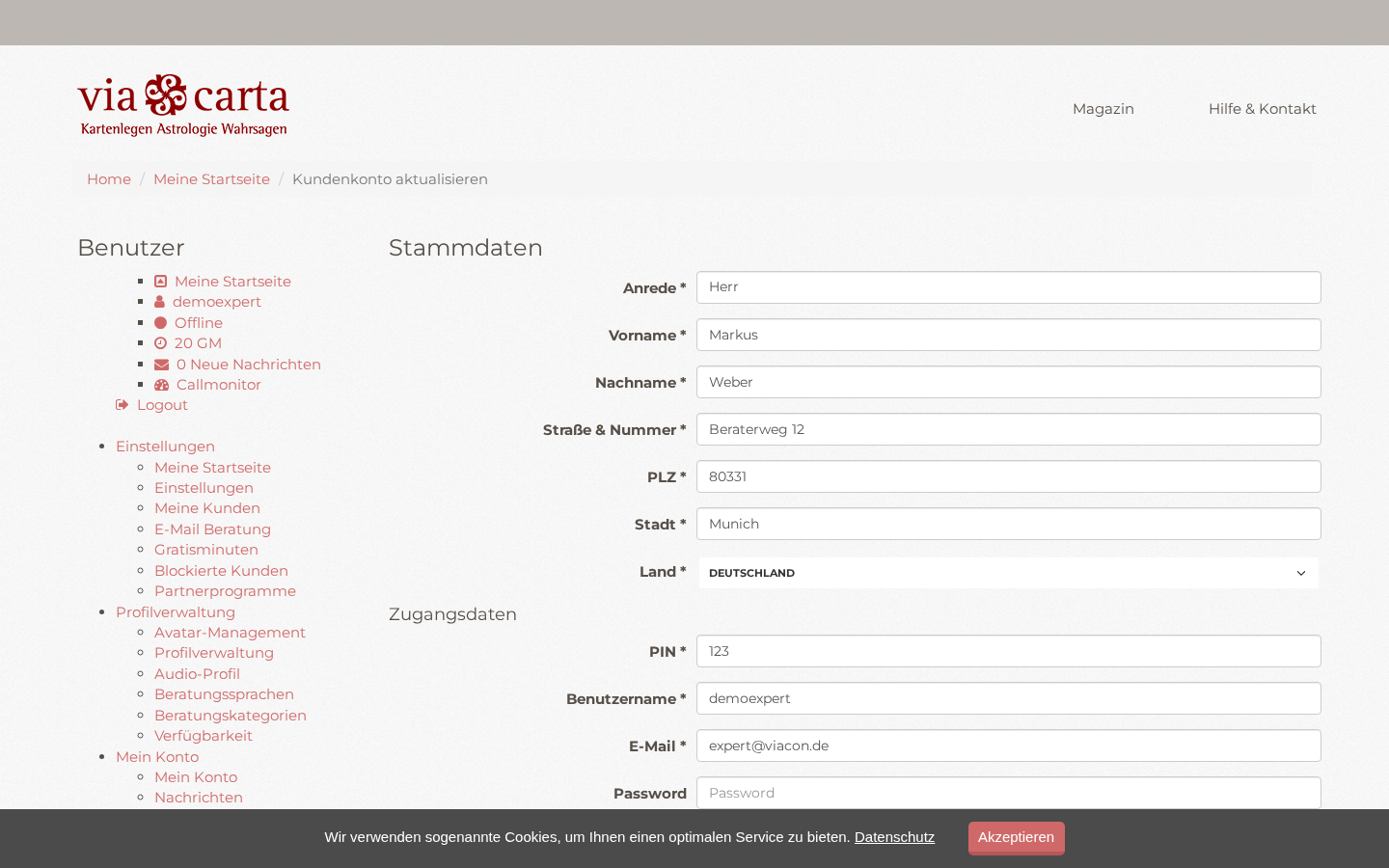Image resolution: width=1389 pixels, height=868 pixels.
Task: Open Hilfe & Kontakt in top navigation
Action: tap(1262, 109)
